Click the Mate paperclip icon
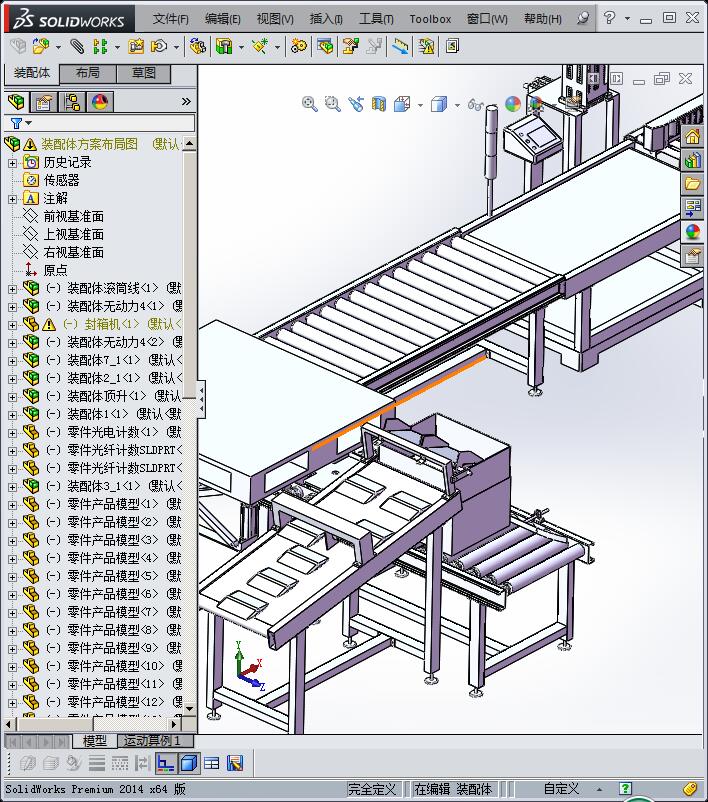Viewport: 708px width, 802px height. click(x=77, y=47)
